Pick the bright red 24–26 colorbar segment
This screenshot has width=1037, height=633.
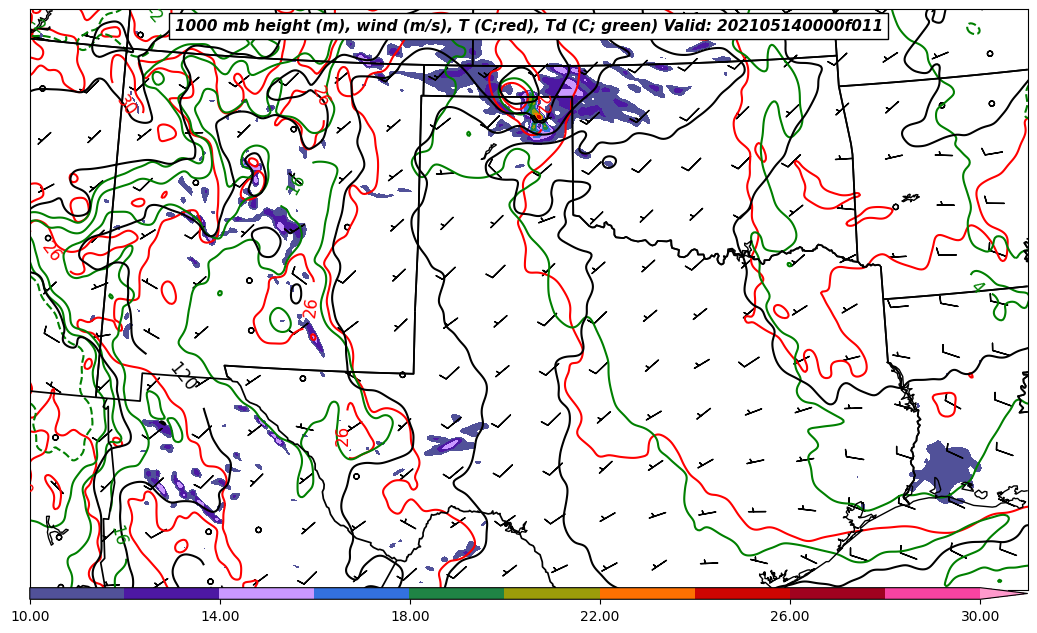click(742, 593)
